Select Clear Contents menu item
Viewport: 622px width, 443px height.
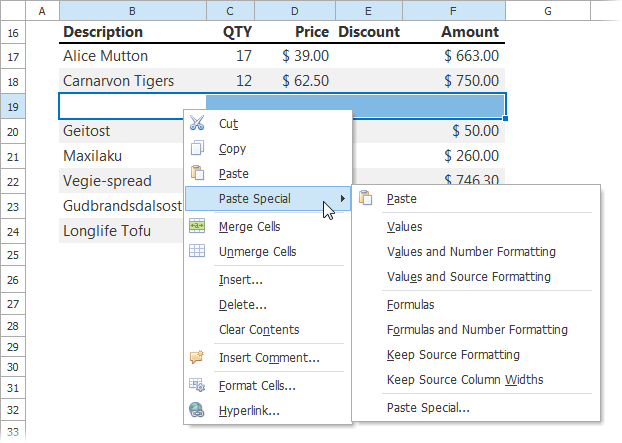tap(258, 330)
